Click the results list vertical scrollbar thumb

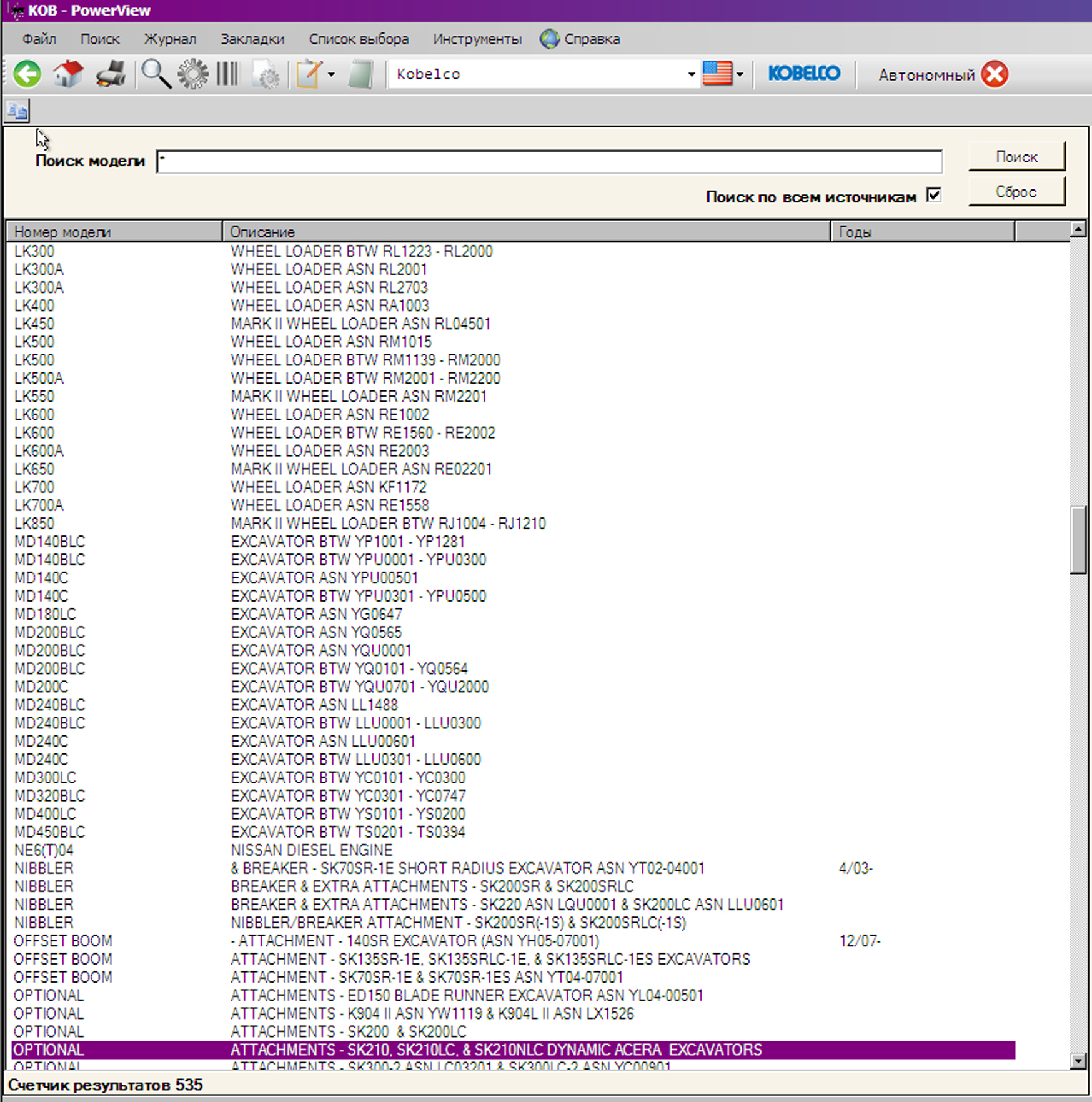[x=1078, y=540]
